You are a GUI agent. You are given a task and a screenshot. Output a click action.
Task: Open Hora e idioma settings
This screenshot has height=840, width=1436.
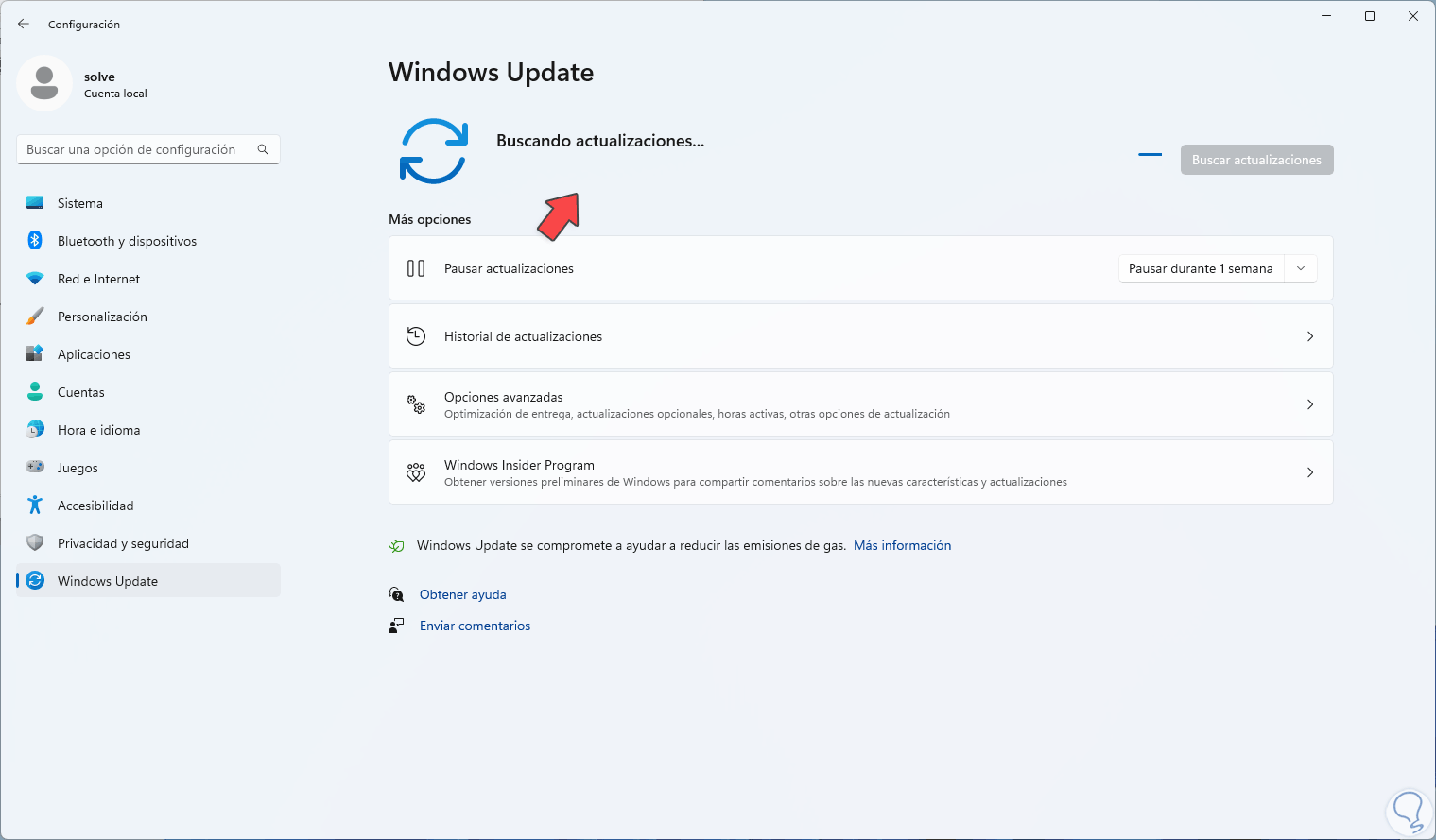(x=148, y=430)
